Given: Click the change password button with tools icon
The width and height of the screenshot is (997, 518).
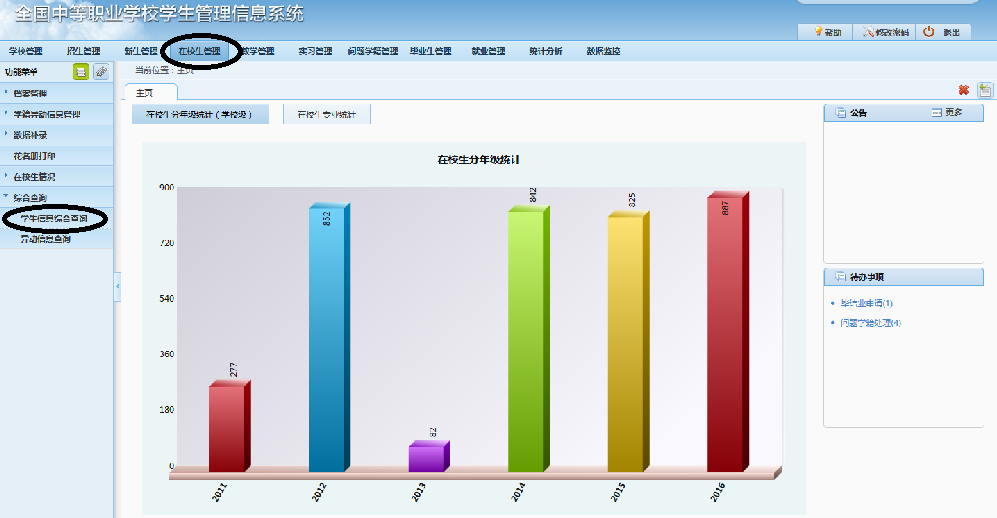Looking at the screenshot, I should [886, 32].
